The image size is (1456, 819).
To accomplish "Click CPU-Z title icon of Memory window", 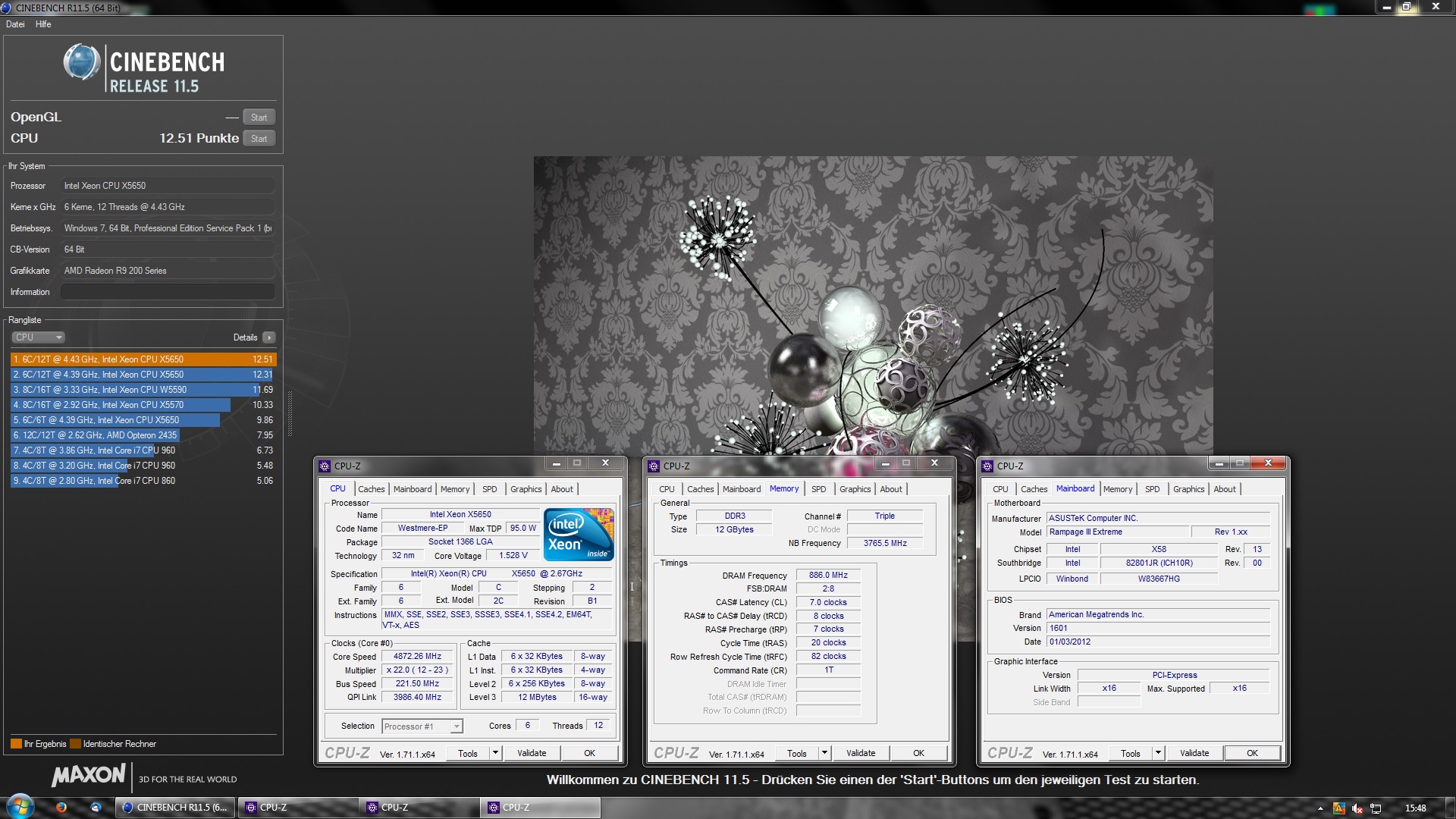I will point(654,466).
